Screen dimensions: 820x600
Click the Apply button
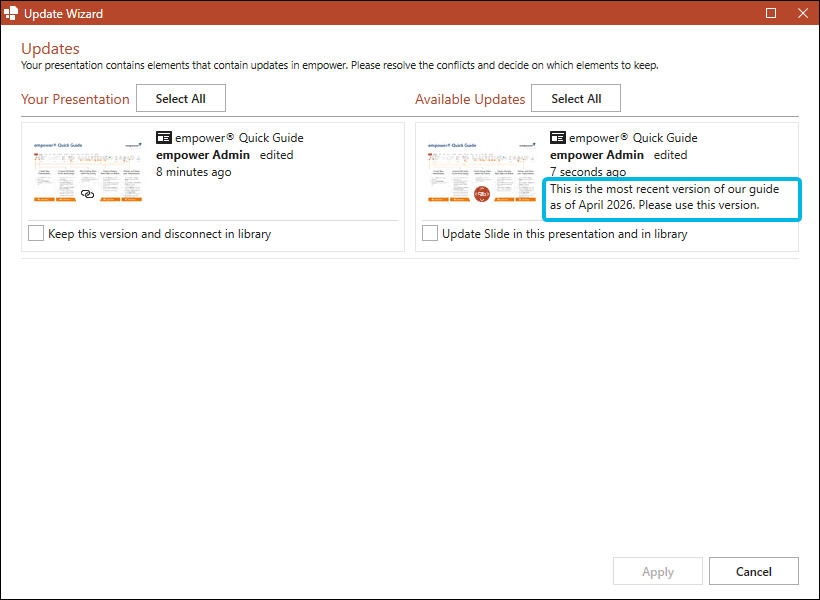[658, 571]
